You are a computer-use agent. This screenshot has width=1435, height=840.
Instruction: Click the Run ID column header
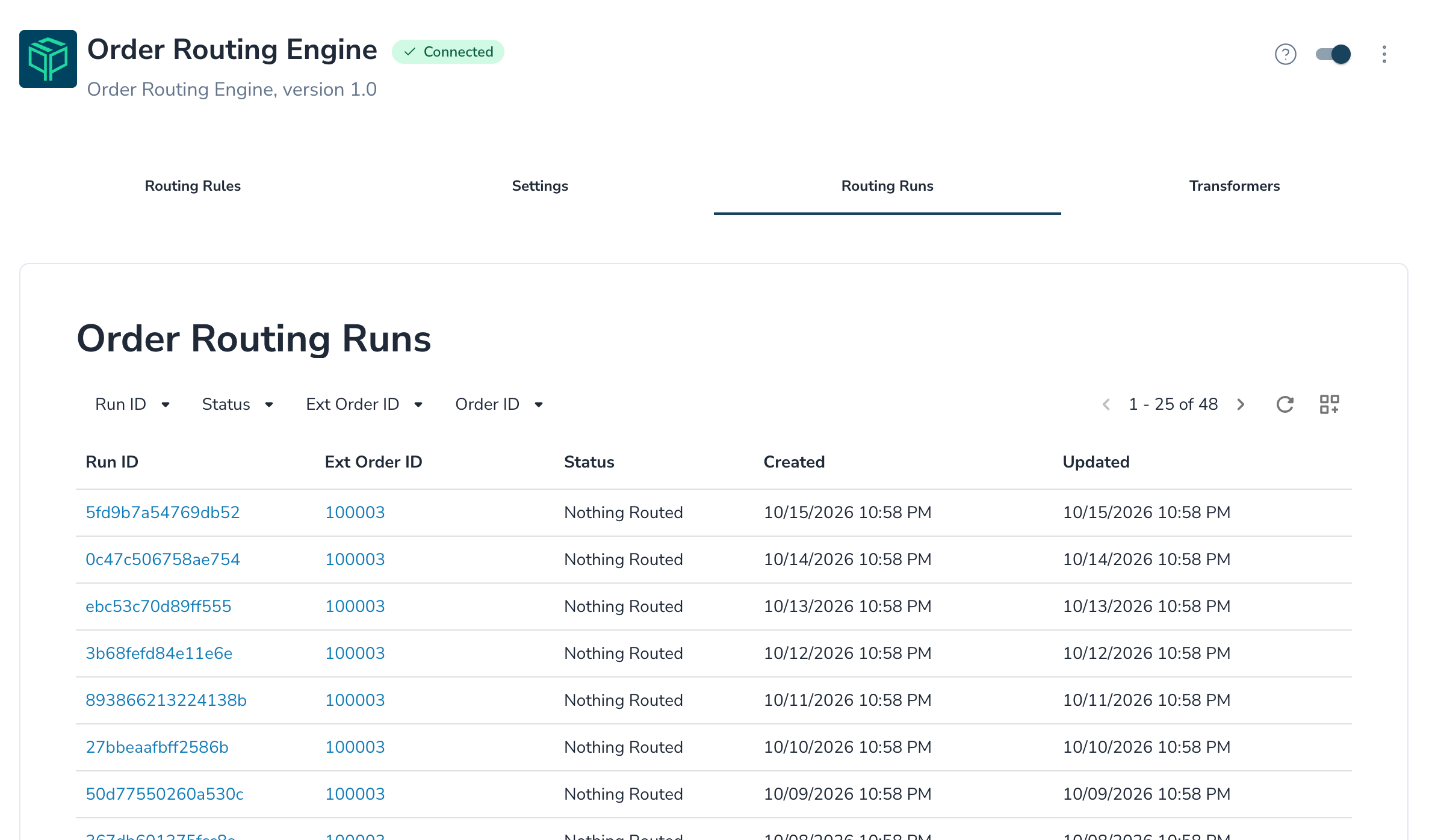click(x=112, y=462)
